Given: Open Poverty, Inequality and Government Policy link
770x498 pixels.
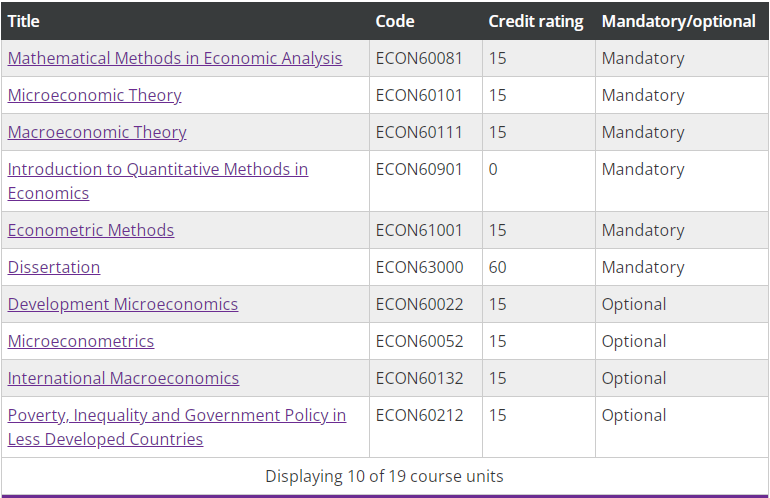Looking at the screenshot, I should 177,415.
